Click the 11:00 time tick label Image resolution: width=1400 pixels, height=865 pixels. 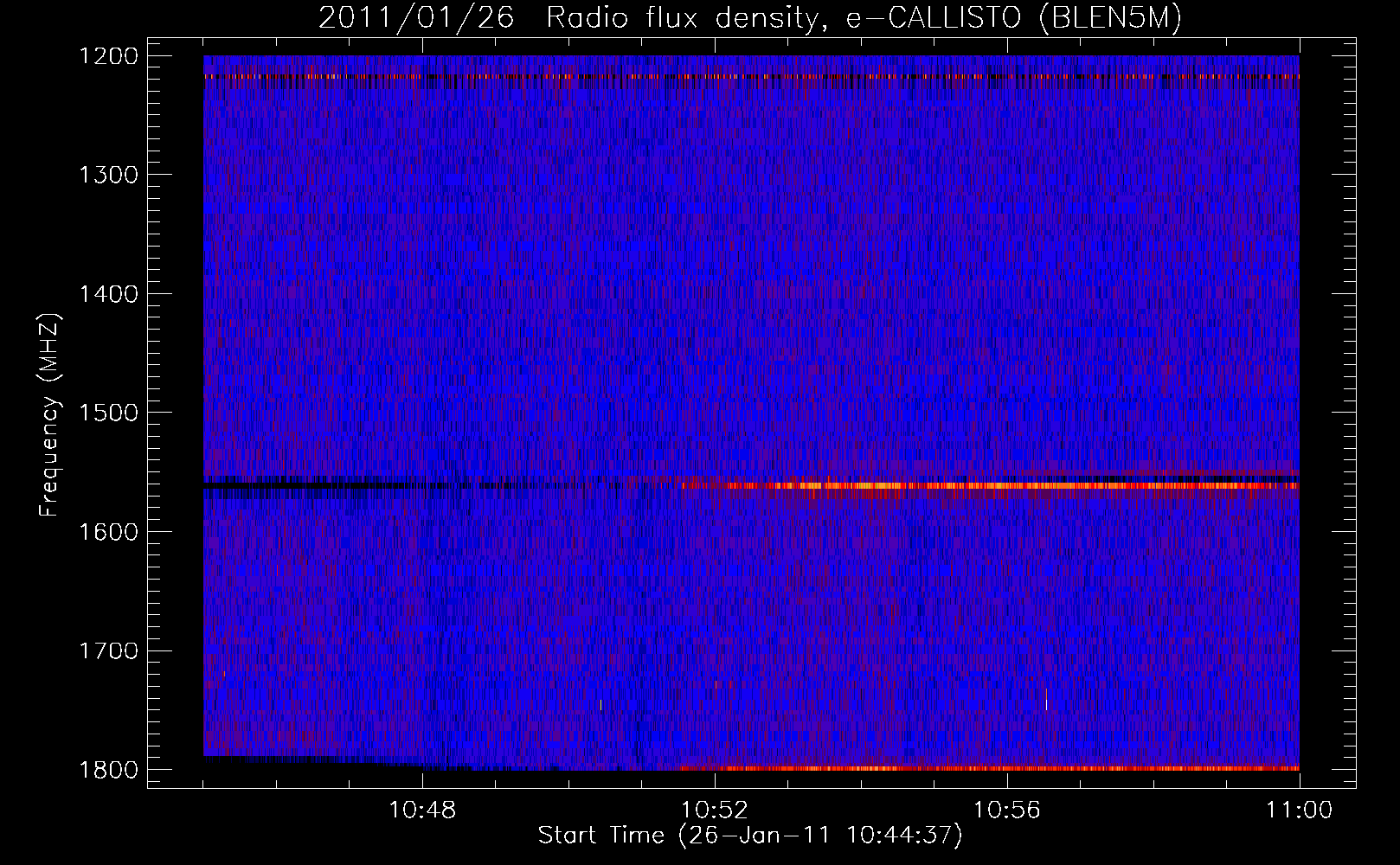[1300, 811]
